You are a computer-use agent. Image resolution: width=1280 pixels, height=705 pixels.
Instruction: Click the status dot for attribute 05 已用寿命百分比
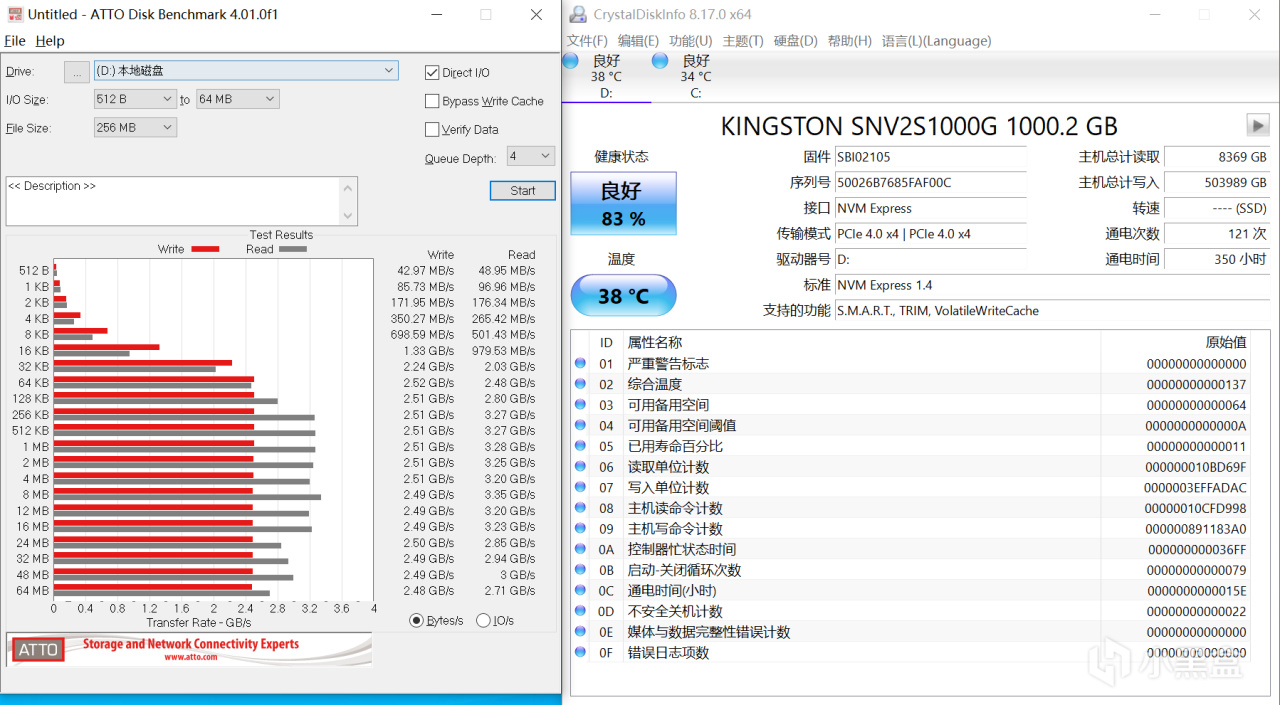580,446
